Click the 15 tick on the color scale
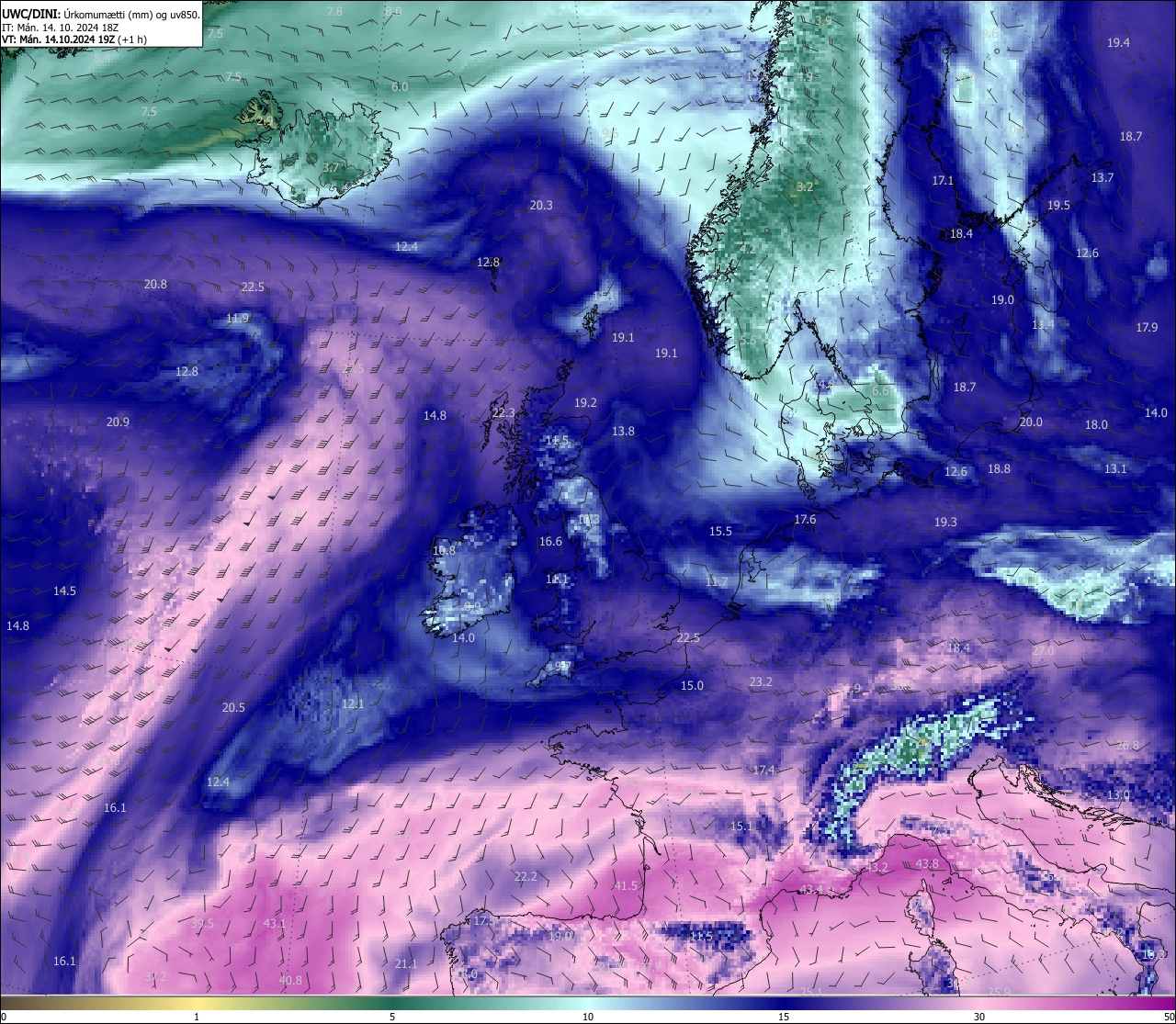The width and height of the screenshot is (1176, 1024). pyautogui.click(x=784, y=1017)
